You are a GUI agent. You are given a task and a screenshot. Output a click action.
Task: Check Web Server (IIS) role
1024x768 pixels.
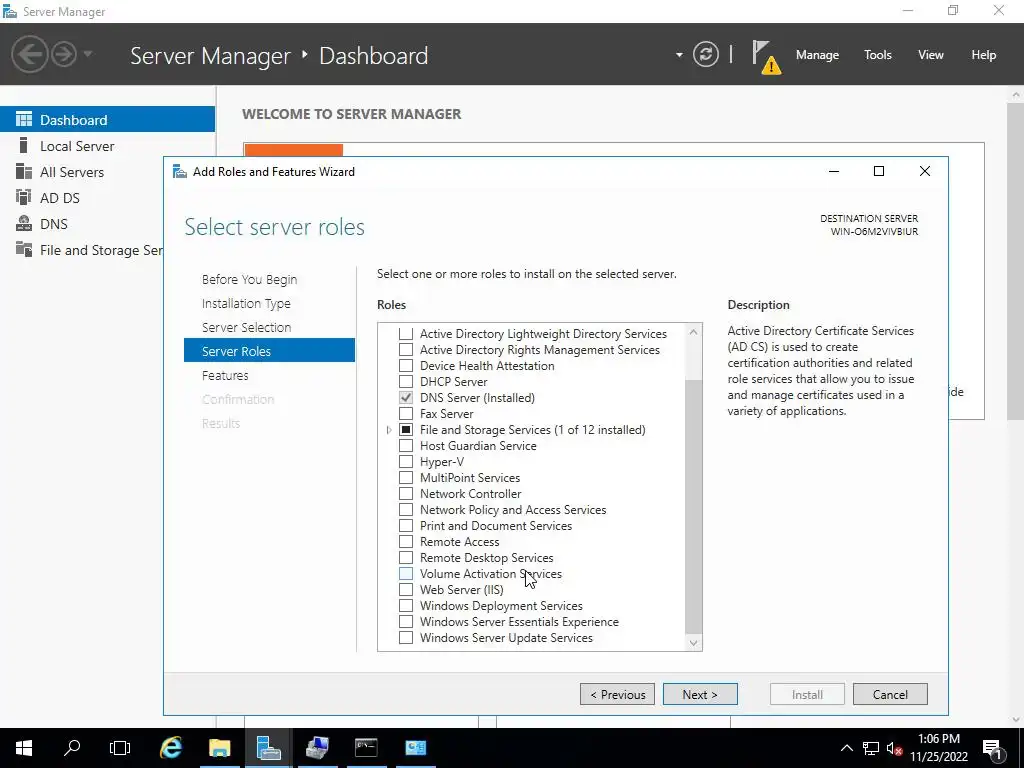[406, 590]
